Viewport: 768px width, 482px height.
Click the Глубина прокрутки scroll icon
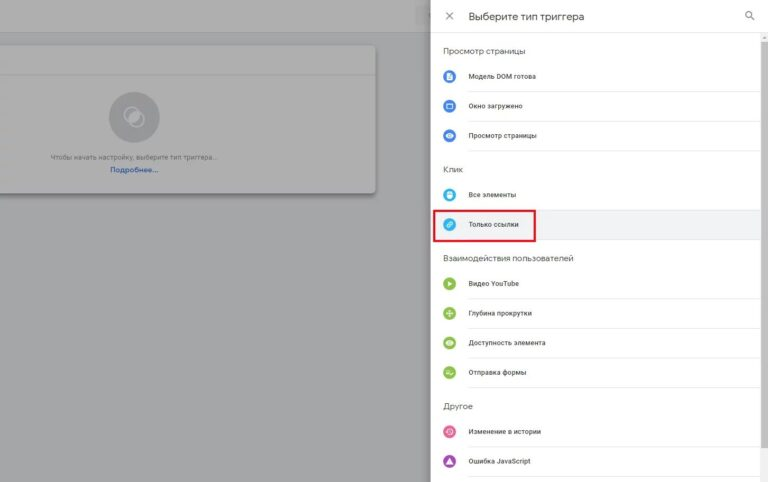(x=450, y=313)
